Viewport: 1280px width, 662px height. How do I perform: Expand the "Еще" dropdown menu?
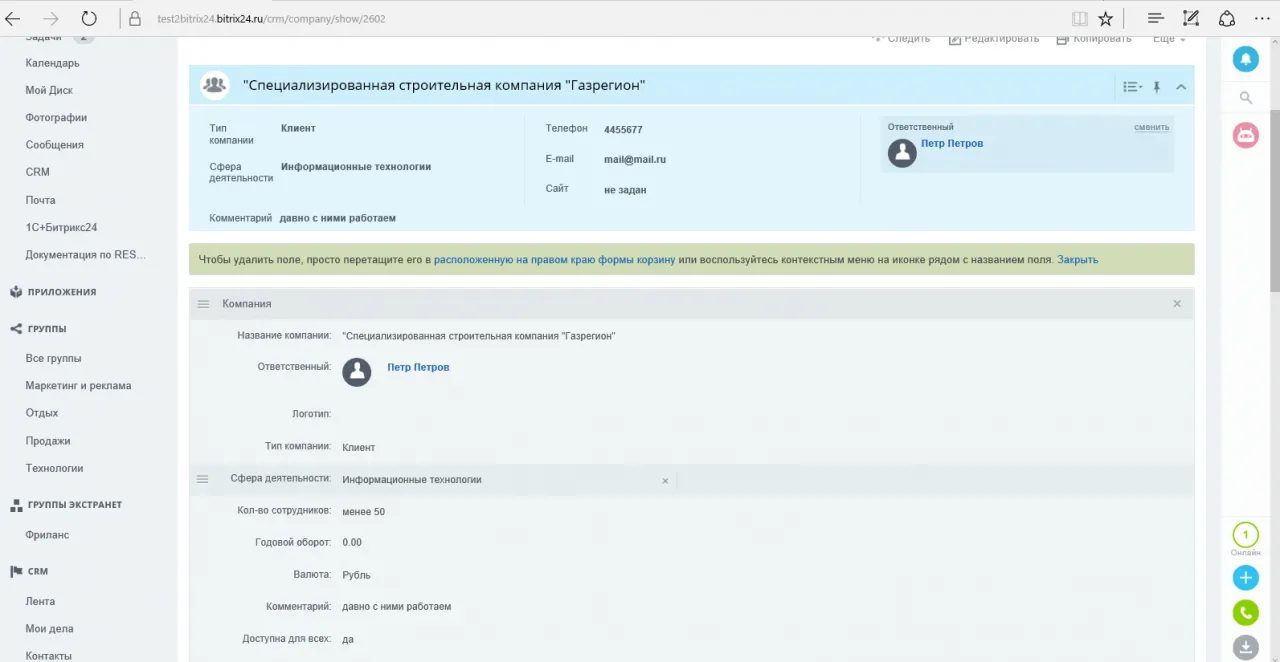click(1168, 39)
